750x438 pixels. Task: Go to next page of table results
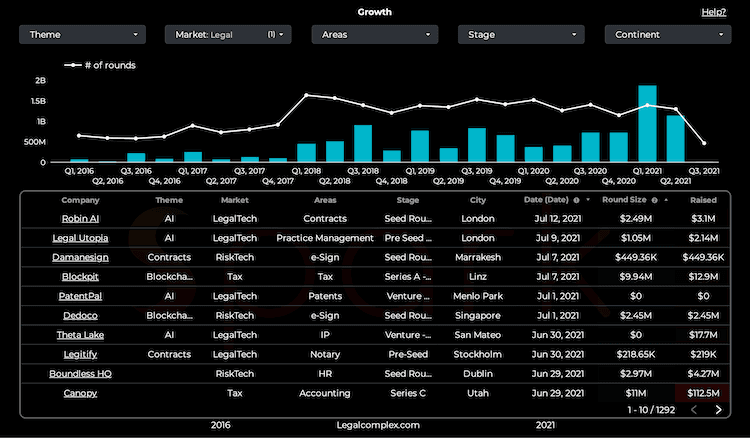tap(718, 409)
